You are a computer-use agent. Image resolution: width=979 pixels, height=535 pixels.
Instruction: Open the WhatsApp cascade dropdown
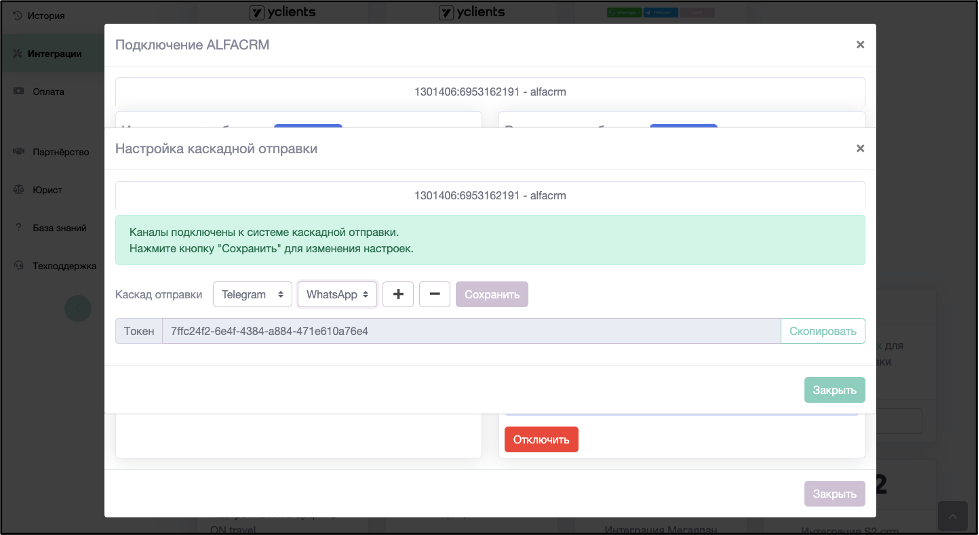[337, 294]
